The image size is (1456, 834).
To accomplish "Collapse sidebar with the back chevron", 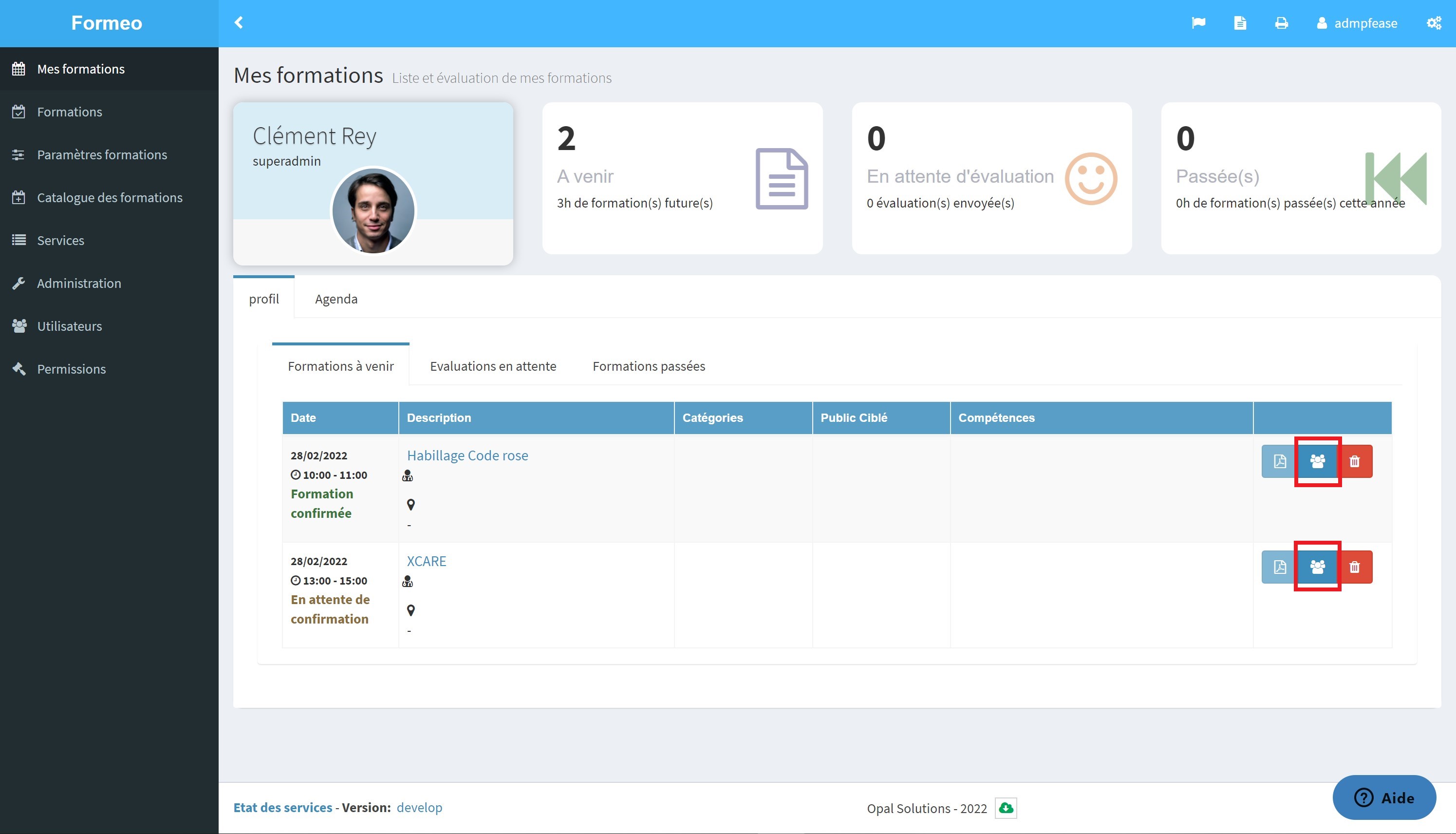I will (239, 23).
